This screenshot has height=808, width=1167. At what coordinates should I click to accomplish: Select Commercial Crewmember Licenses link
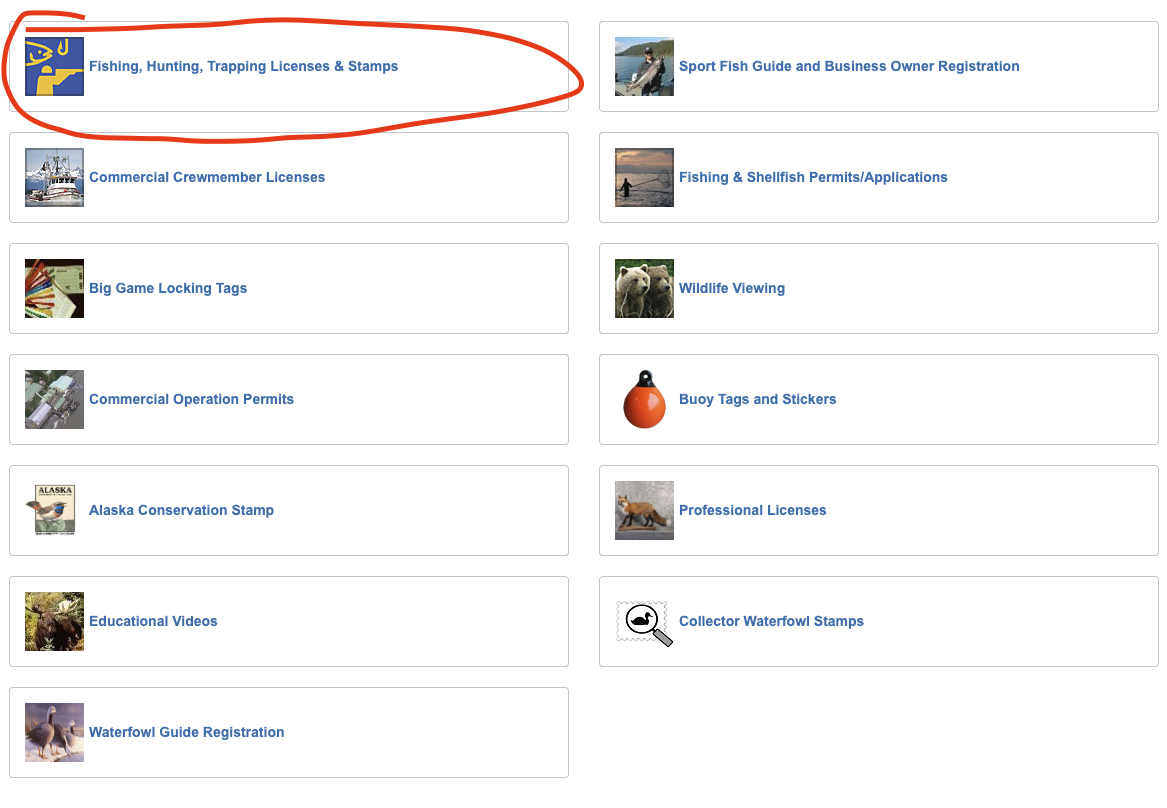pos(207,178)
